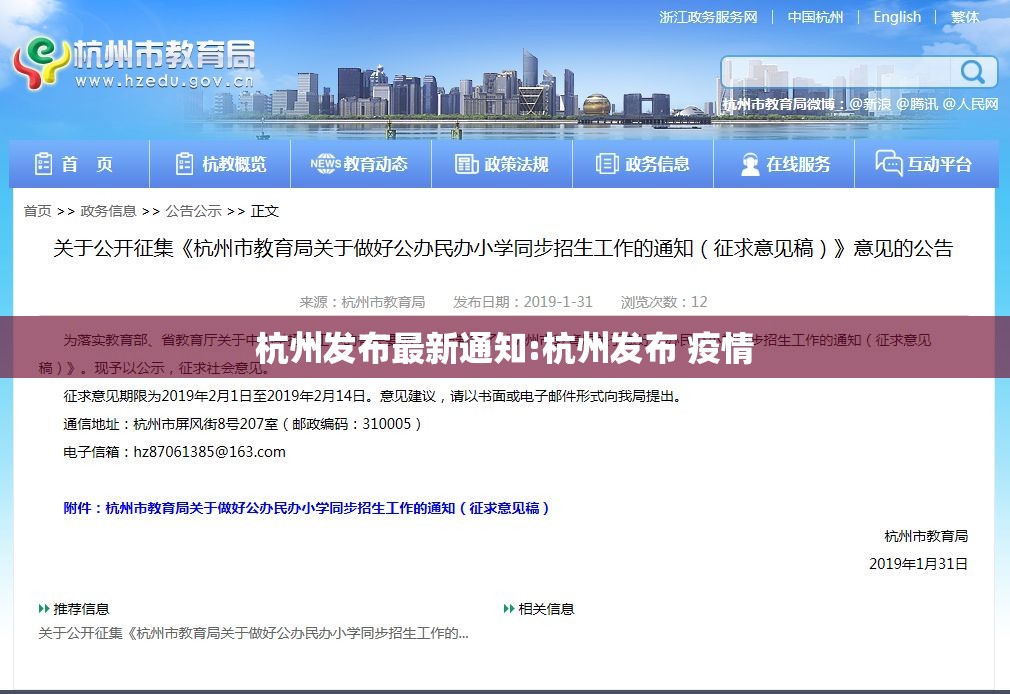This screenshot has height=694, width=1010.
Task: Open the 政务信息 navigation tab
Action: (643, 164)
